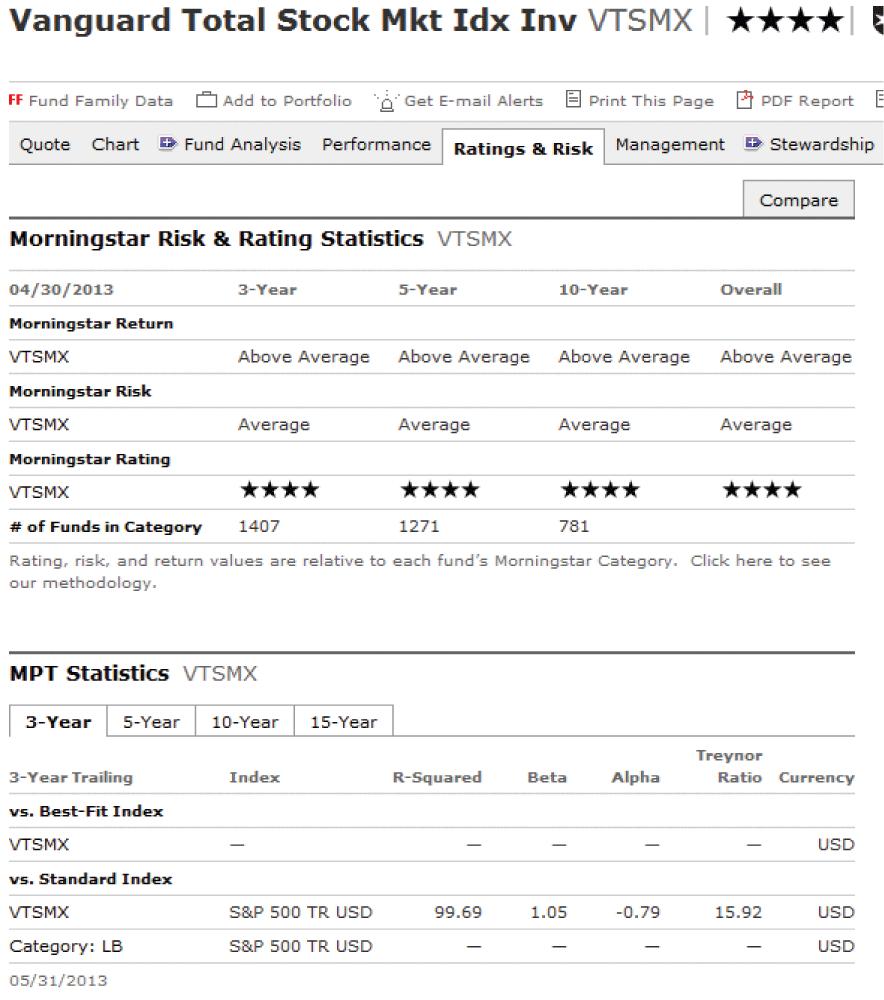Open the Management tab
884x1000 pixels.
click(x=670, y=145)
